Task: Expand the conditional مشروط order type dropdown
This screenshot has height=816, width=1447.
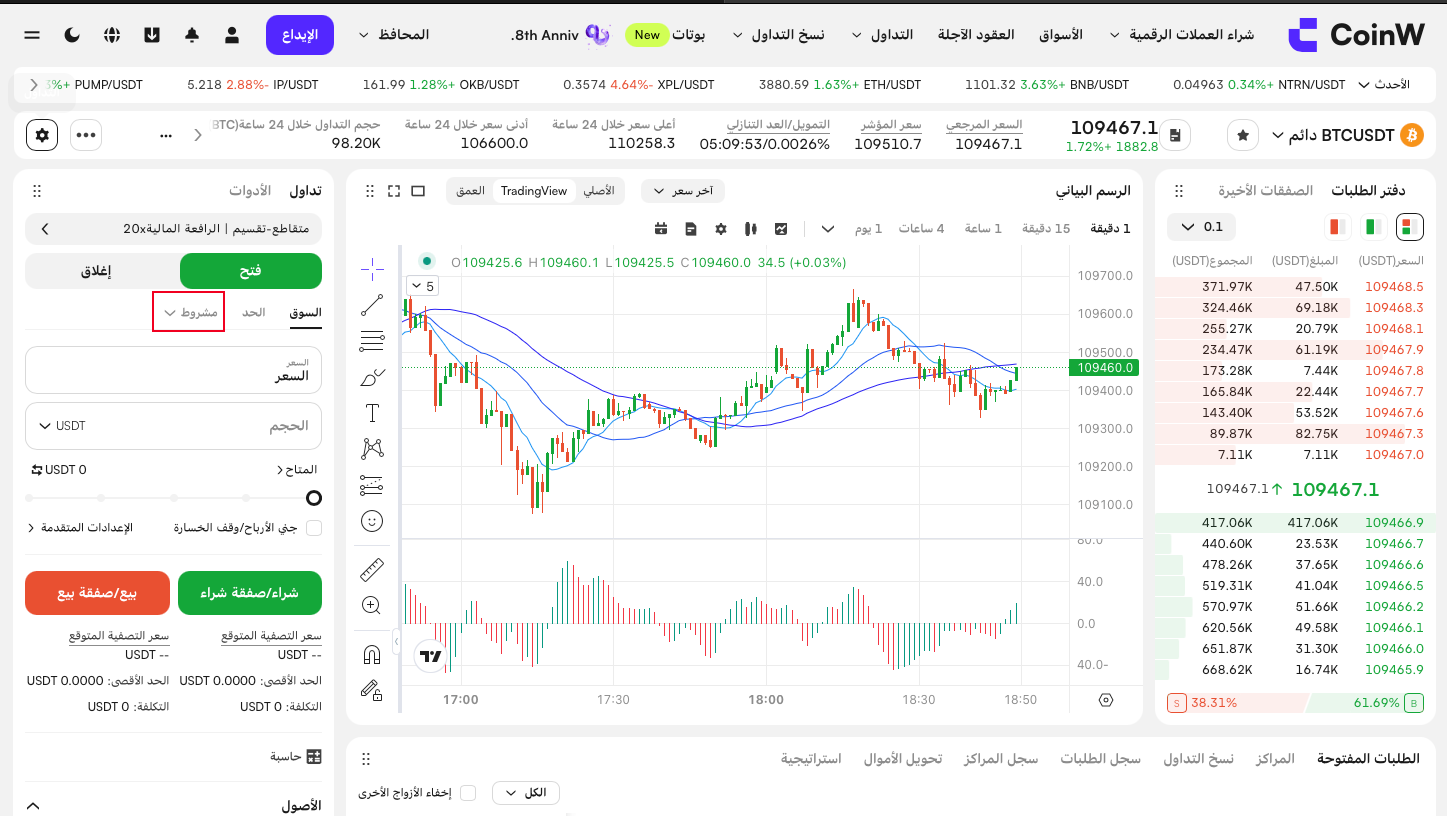Action: (189, 312)
